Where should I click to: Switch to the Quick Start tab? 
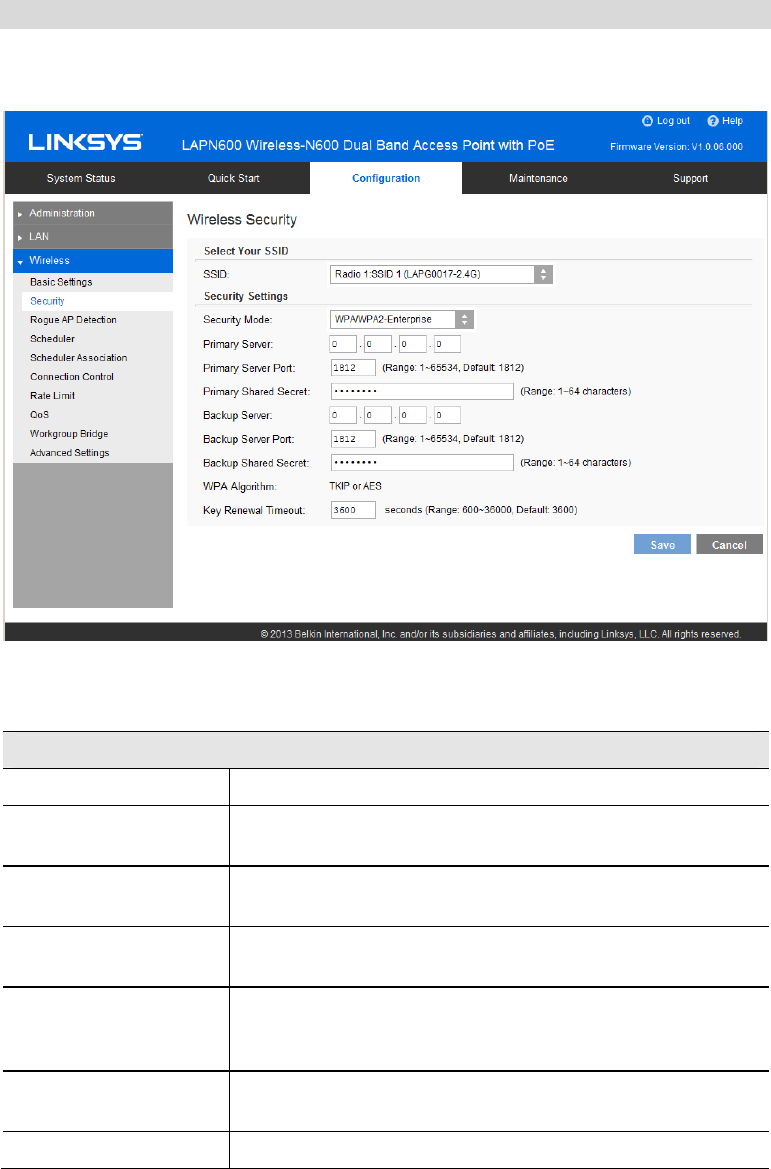[x=233, y=178]
